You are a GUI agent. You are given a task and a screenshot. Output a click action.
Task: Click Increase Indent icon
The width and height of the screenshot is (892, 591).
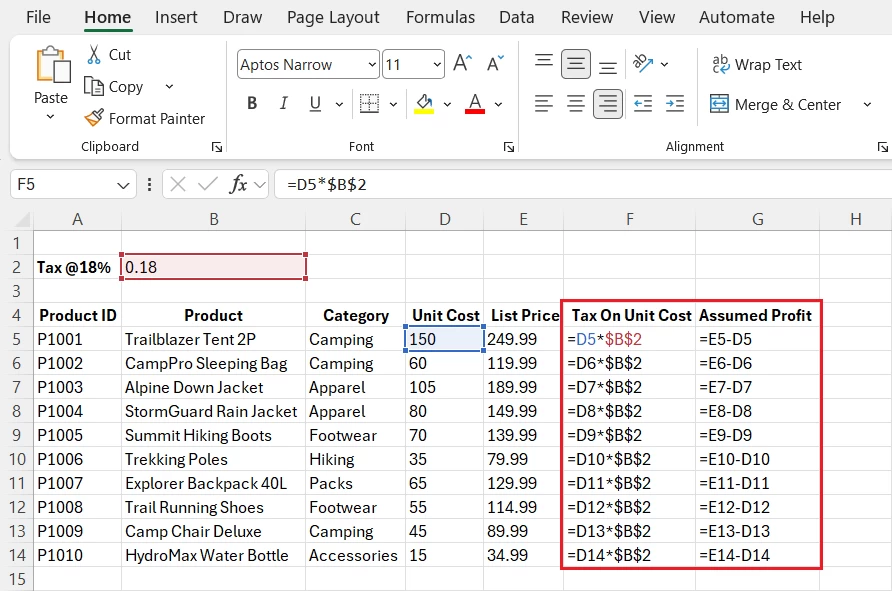675,104
